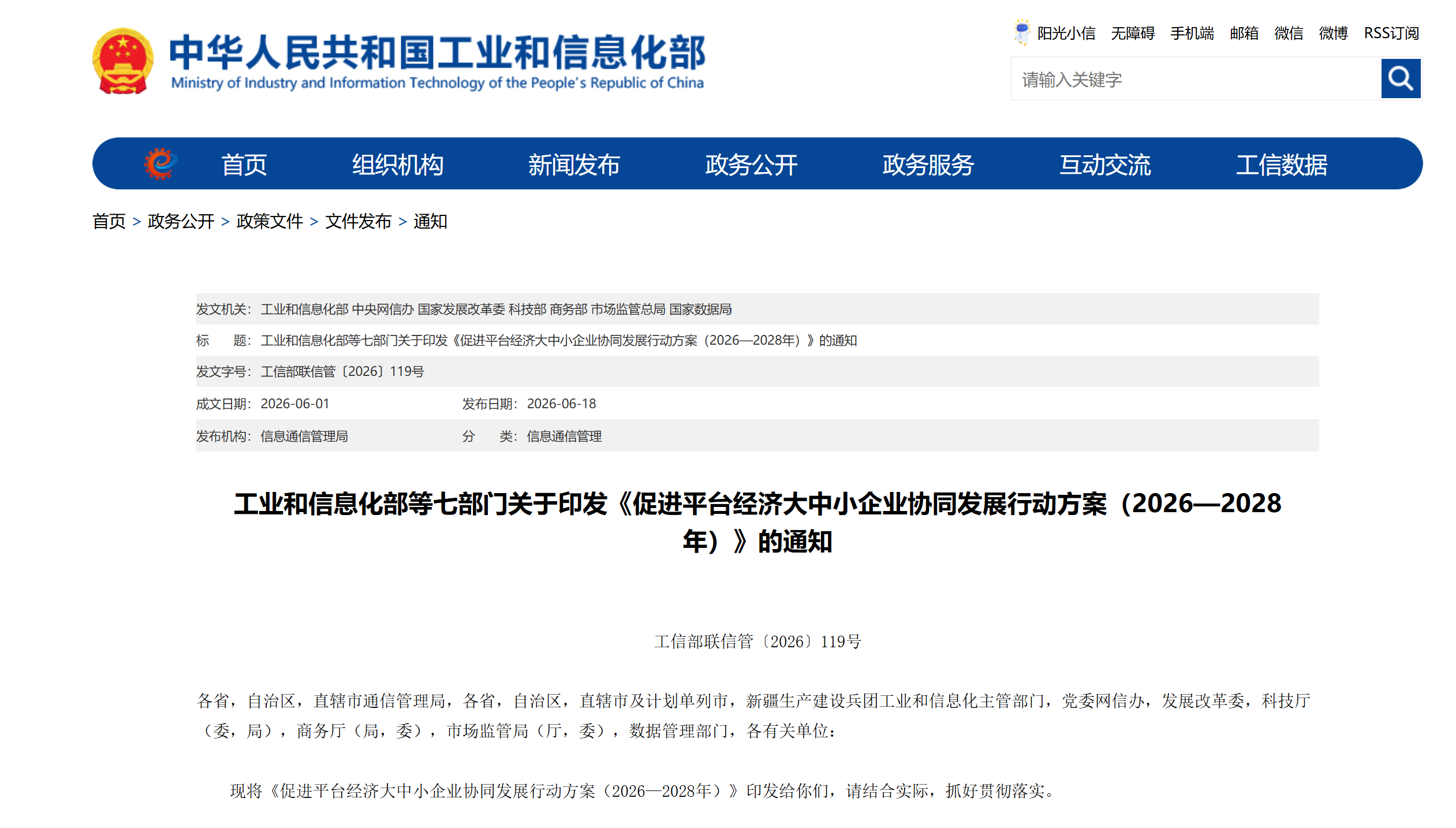
Task: Click the centered document number below headline
Action: (x=757, y=641)
